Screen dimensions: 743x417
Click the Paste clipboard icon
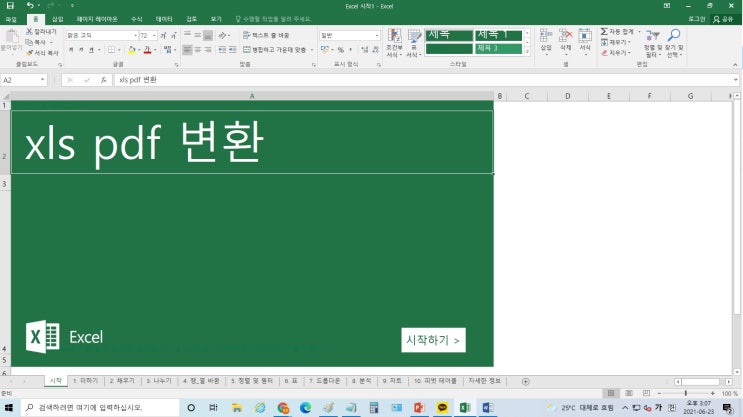pyautogui.click(x=12, y=36)
